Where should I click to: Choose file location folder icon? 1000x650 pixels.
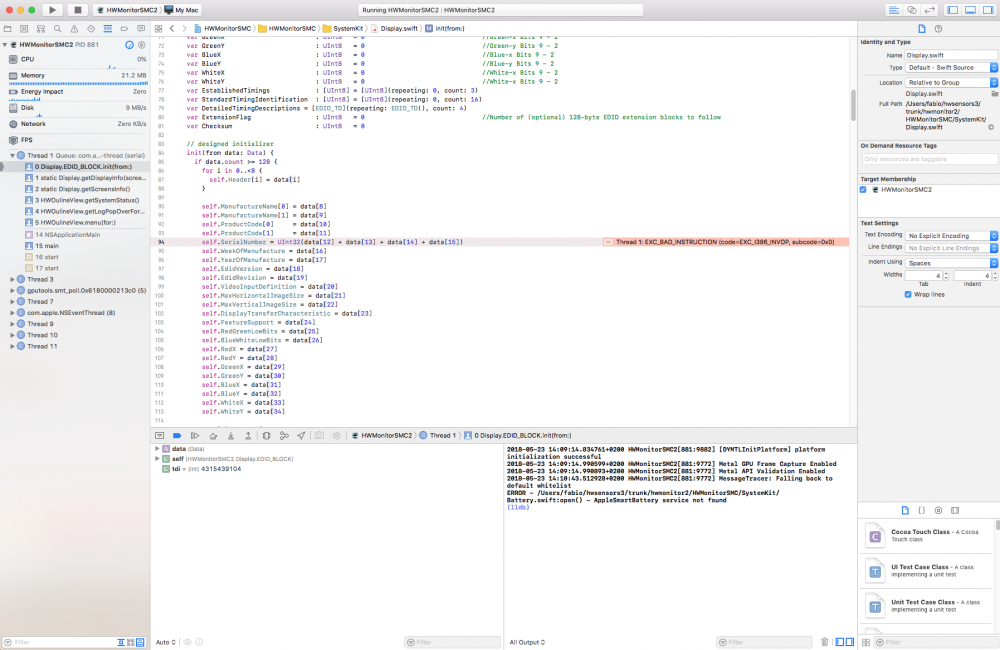click(x=994, y=94)
